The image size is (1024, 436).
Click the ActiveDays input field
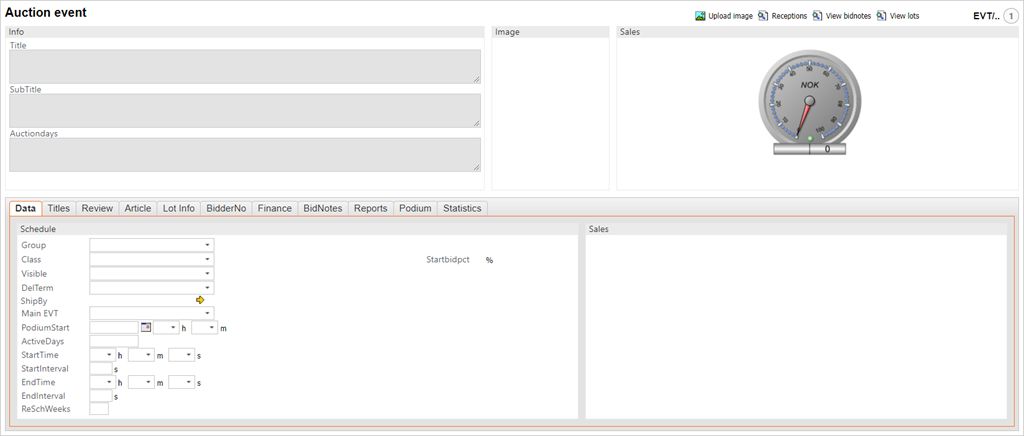coord(113,341)
